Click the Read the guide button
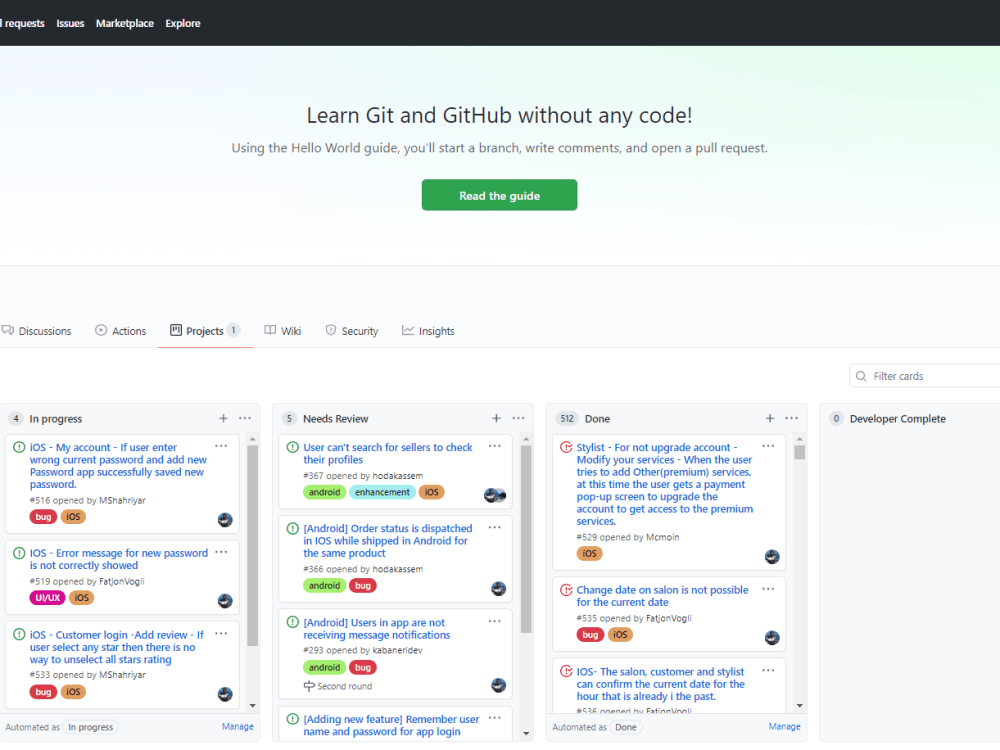The image size is (1000, 750). 499,195
